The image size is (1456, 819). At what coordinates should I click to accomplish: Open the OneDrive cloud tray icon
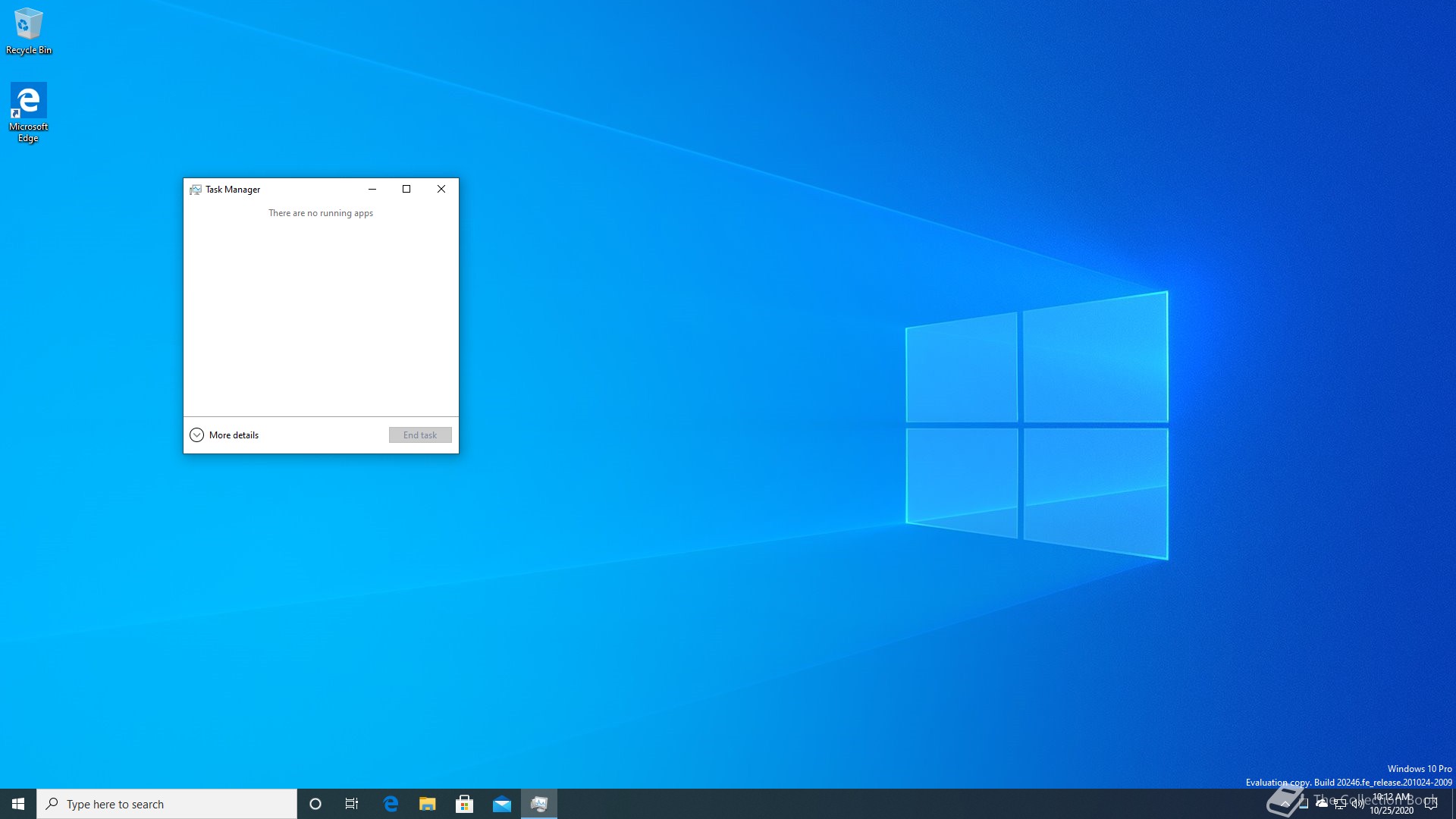tap(1322, 804)
